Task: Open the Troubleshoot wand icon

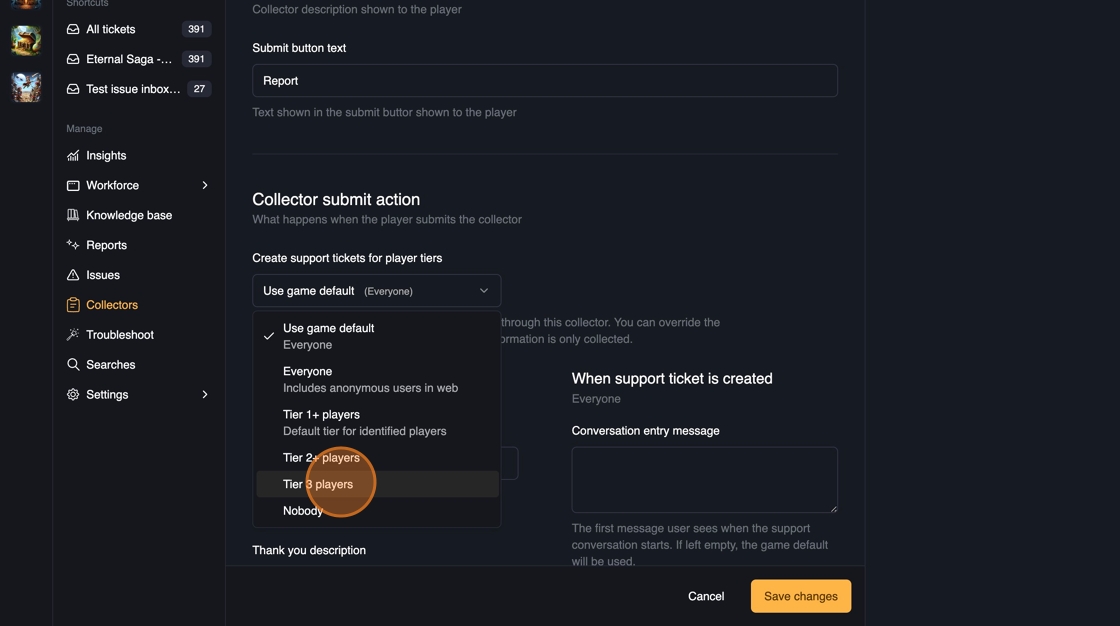Action: (x=73, y=335)
